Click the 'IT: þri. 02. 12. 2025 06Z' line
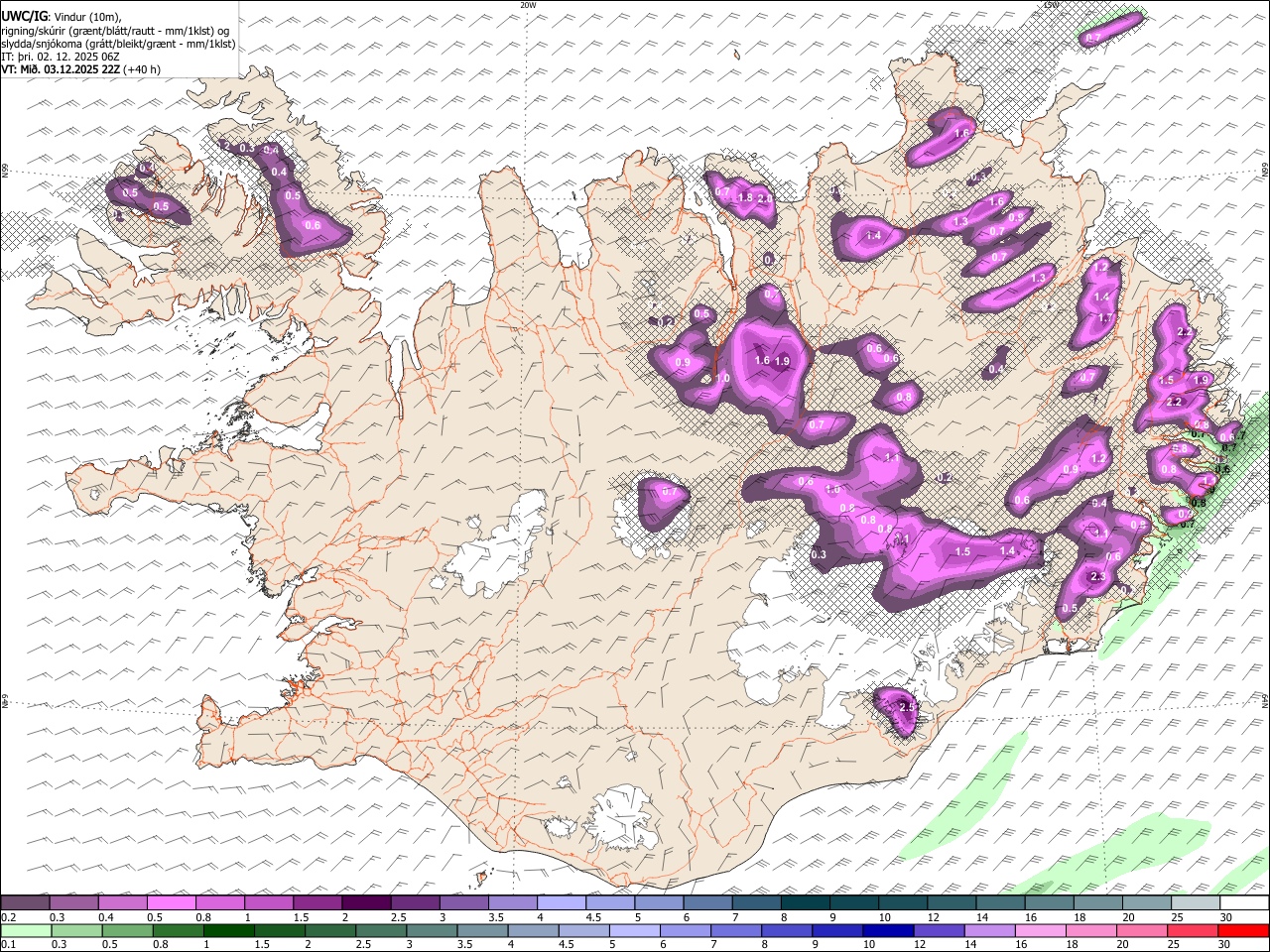This screenshot has height=952, width=1270. [61, 57]
